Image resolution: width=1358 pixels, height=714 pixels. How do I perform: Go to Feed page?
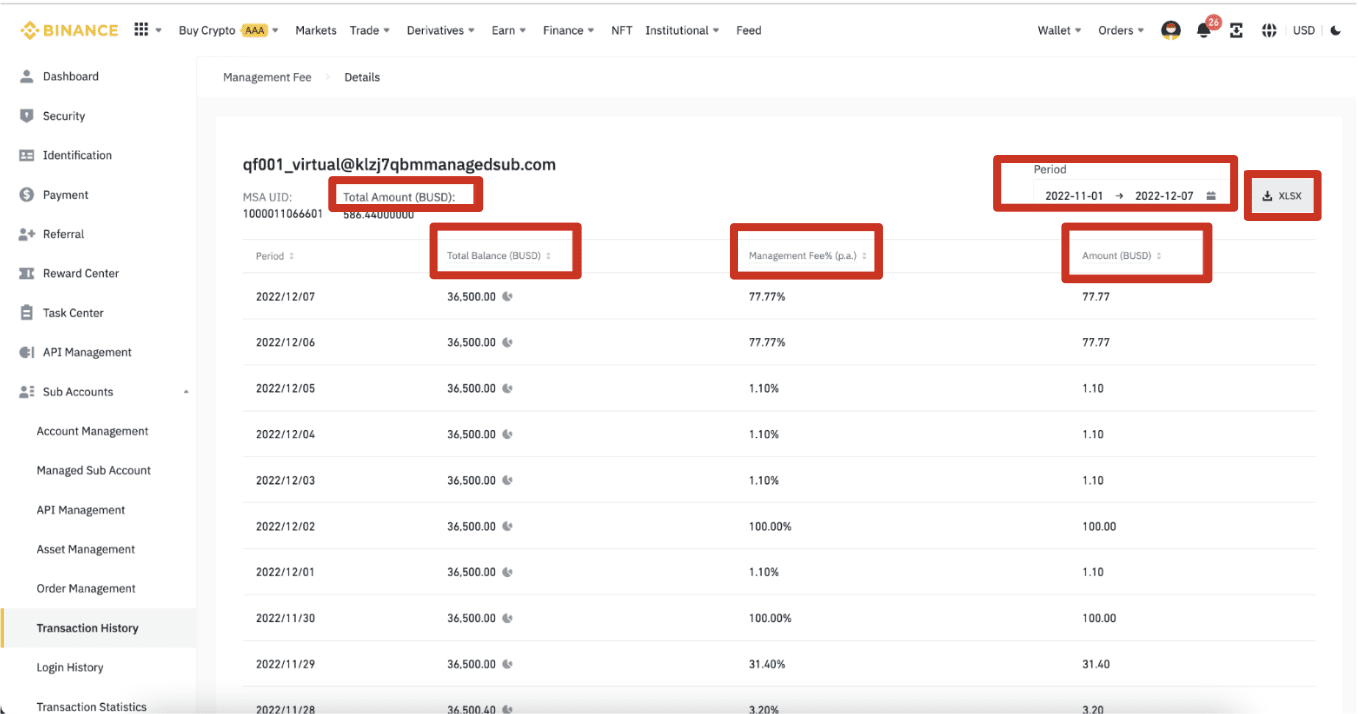coord(749,31)
